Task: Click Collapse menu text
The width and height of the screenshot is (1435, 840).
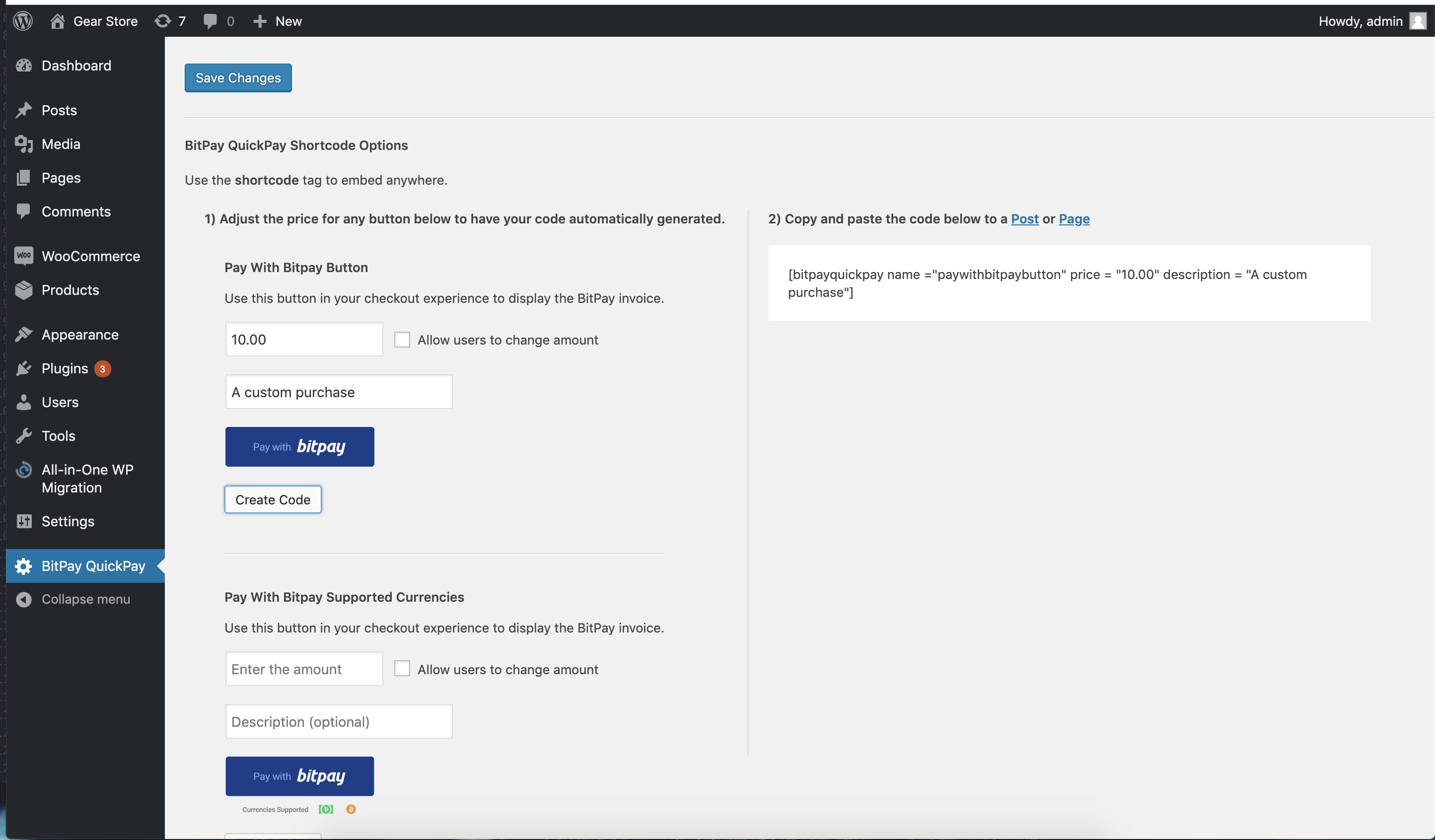Action: click(x=85, y=599)
